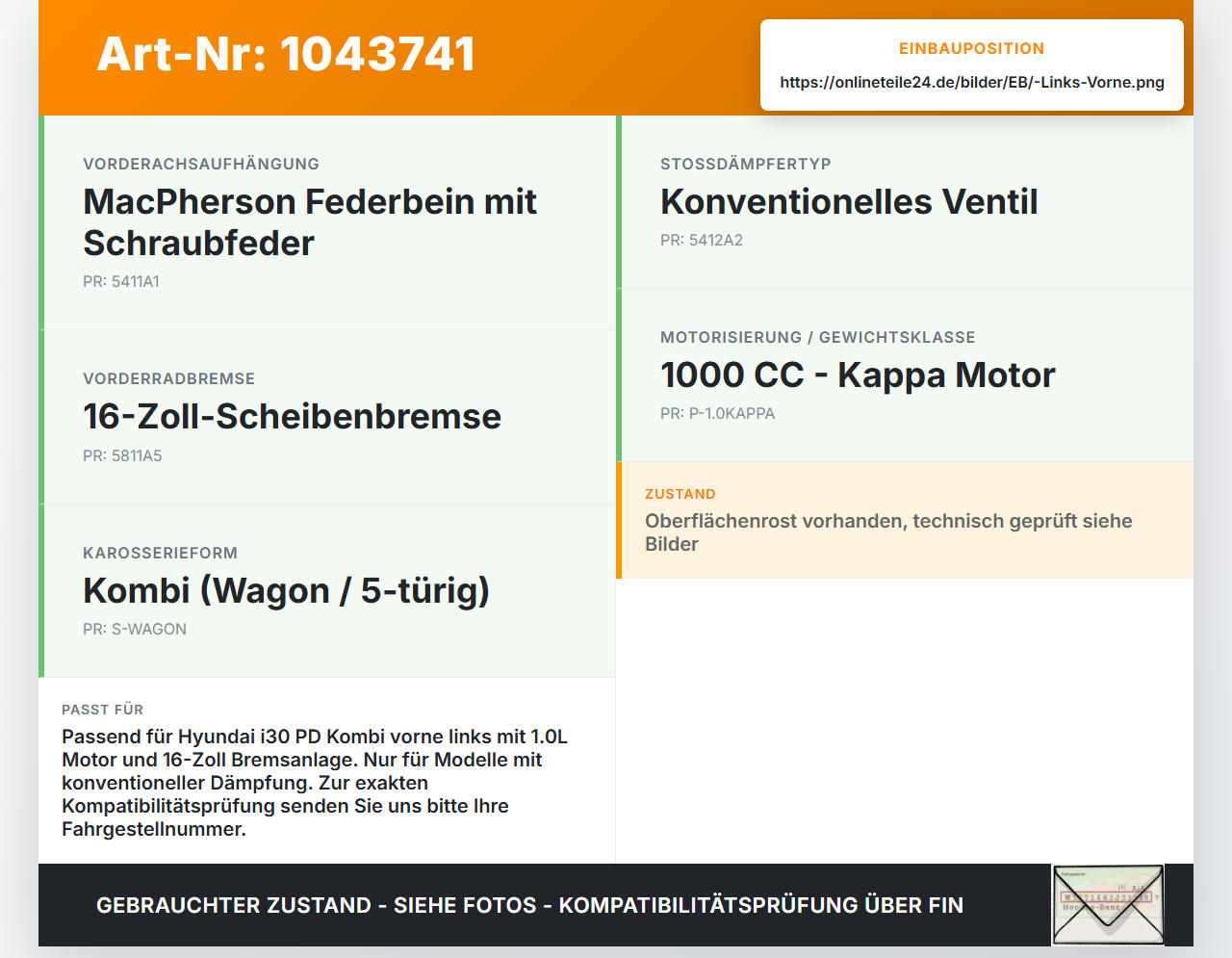This screenshot has height=958, width=1232.
Task: Click the 'KAROSSERIEFORM' label
Action: (x=160, y=553)
